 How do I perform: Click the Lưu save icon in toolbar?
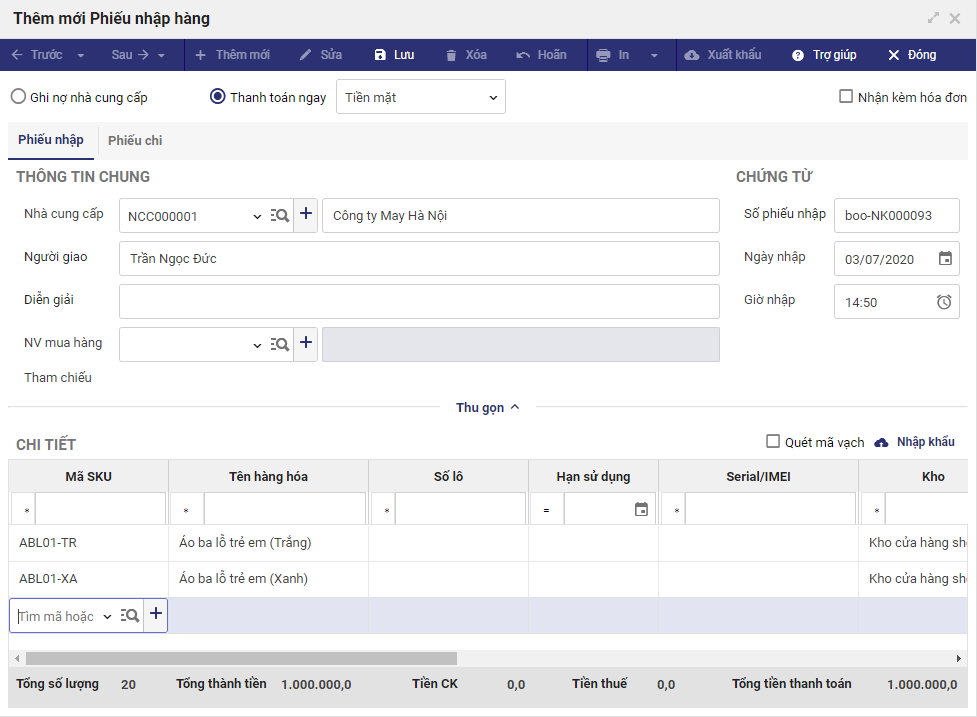point(380,55)
